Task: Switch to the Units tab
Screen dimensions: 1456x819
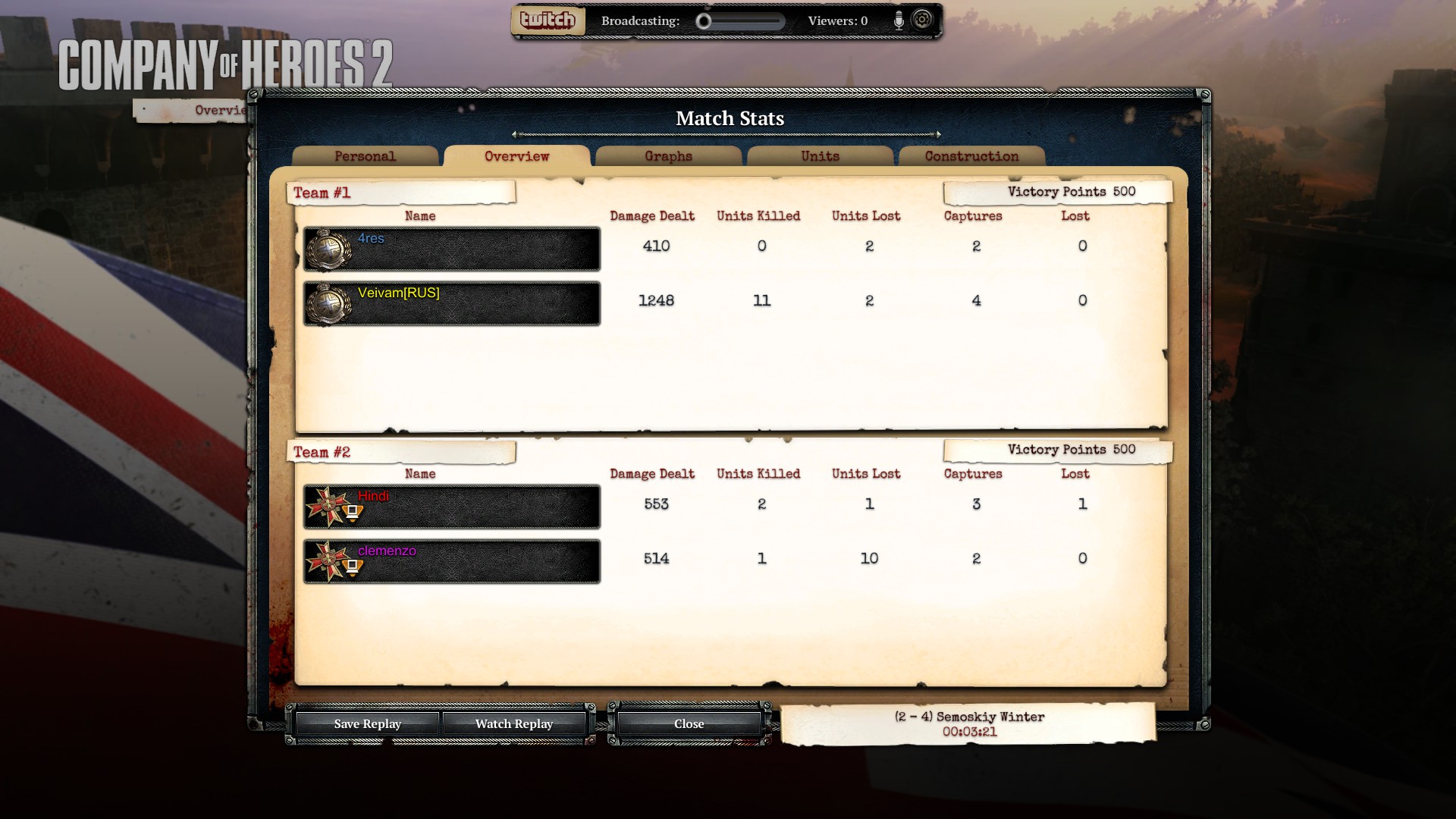Action: click(x=821, y=156)
